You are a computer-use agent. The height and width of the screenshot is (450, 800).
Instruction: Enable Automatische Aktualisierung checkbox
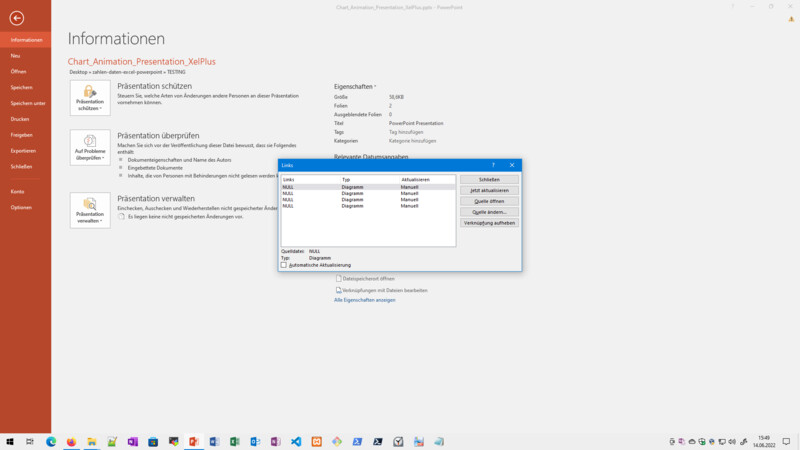(284, 265)
